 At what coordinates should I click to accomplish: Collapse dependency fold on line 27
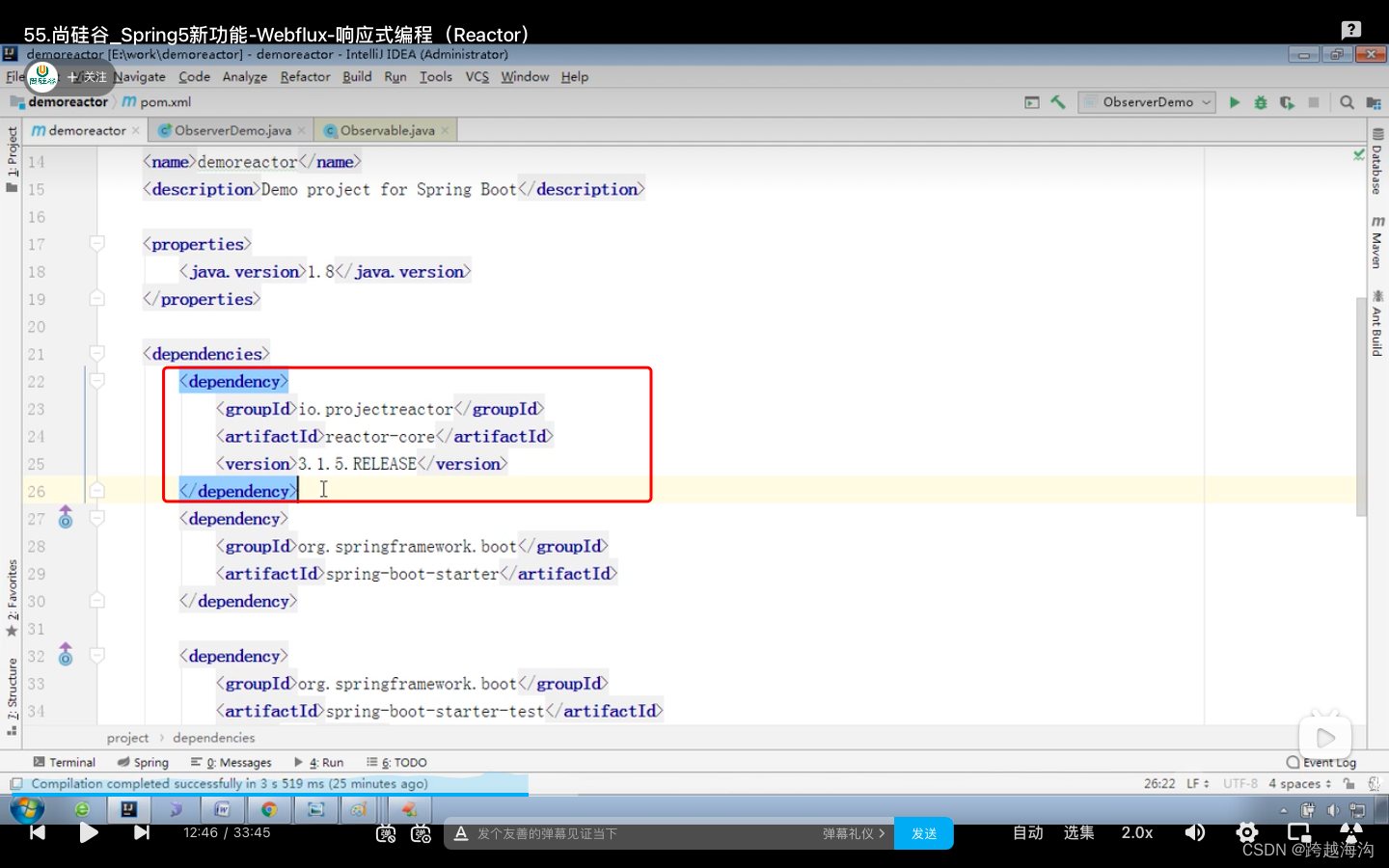click(x=97, y=518)
